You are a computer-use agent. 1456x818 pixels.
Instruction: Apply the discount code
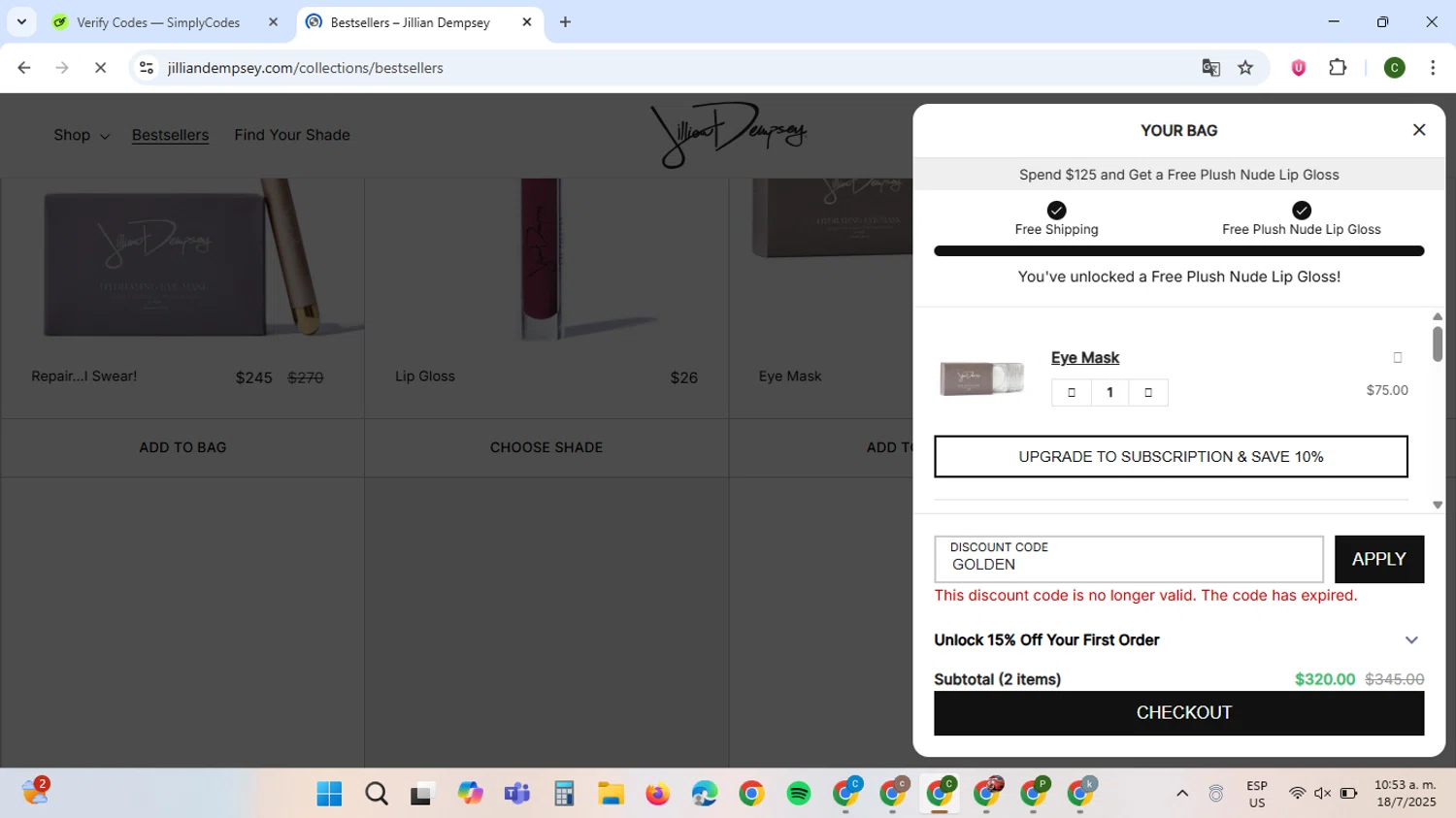click(1378, 559)
